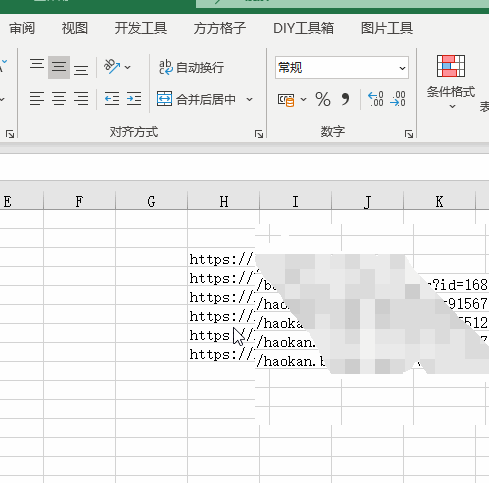The image size is (489, 483).
Task: Switch to the 视图 tab
Action: 75,28
